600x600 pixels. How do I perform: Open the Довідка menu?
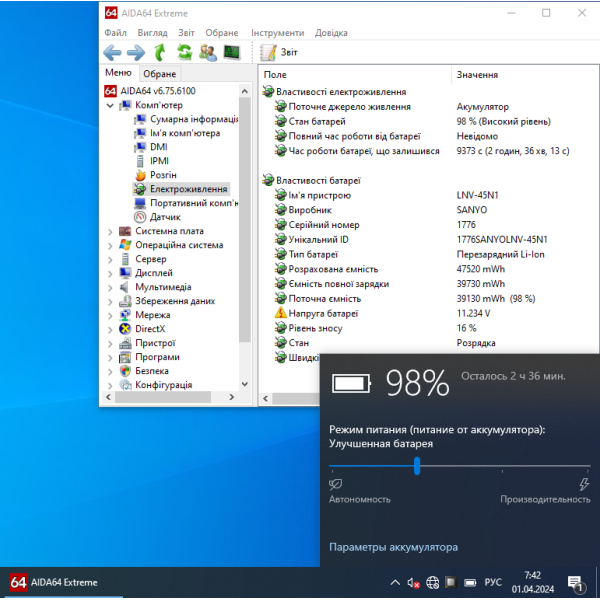coord(331,33)
